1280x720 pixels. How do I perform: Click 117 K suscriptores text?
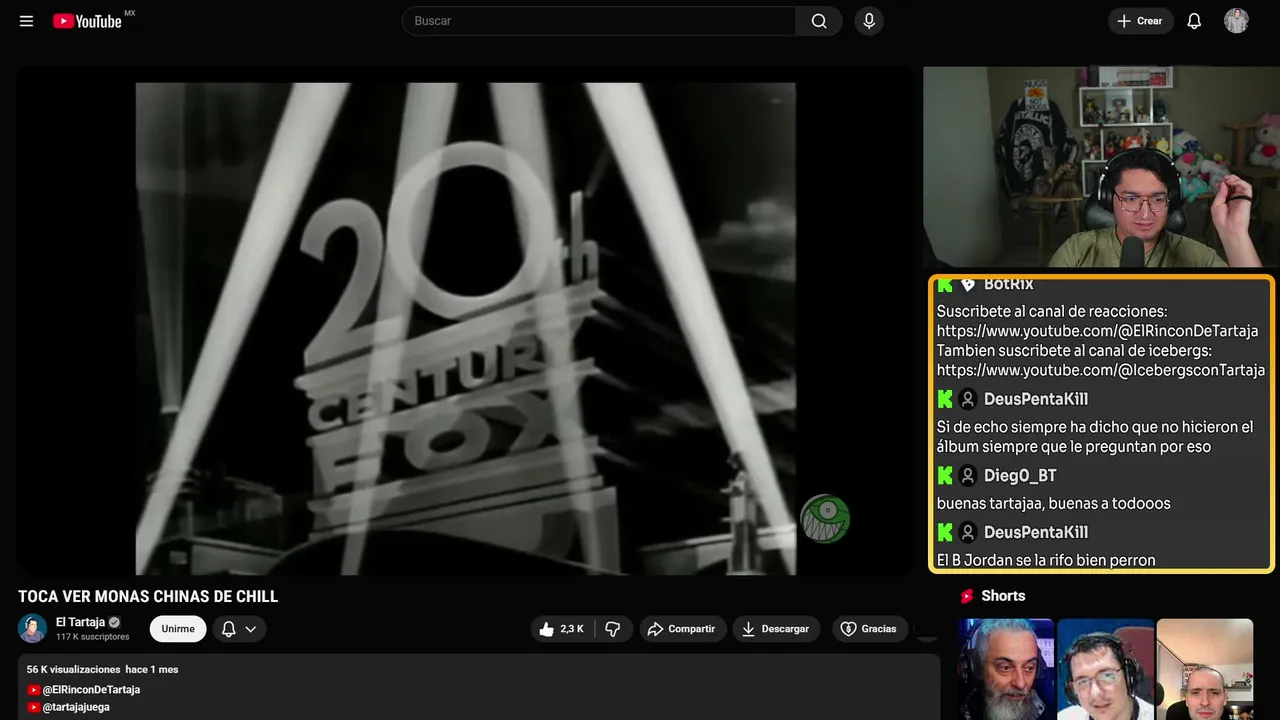93,637
